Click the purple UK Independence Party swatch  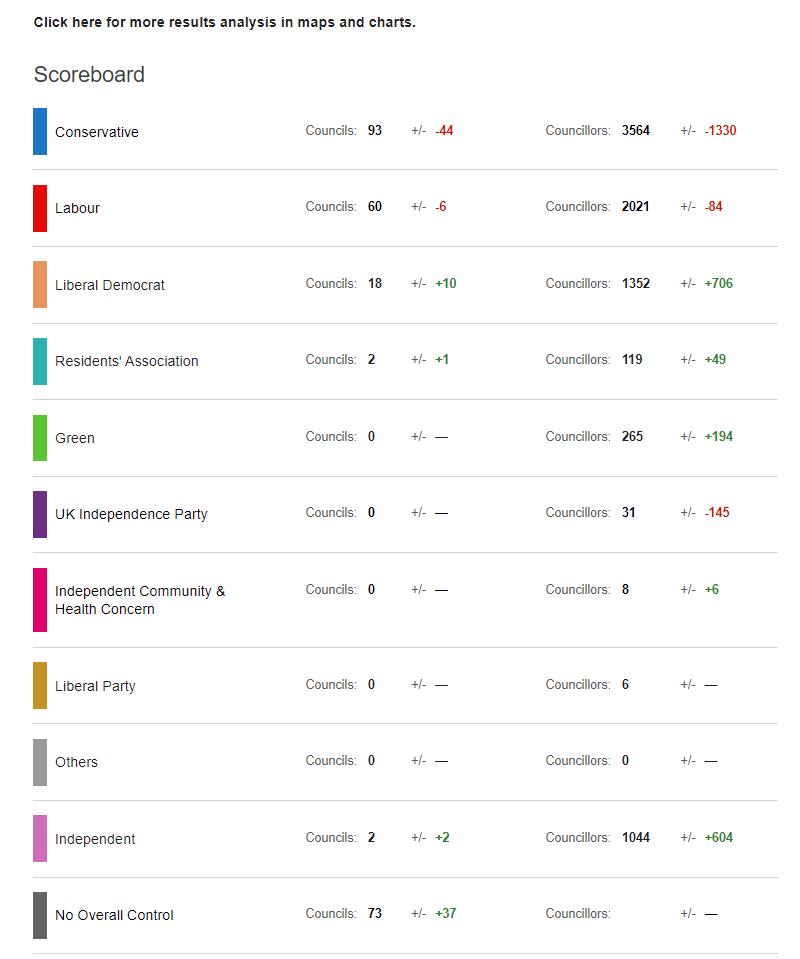tap(40, 514)
